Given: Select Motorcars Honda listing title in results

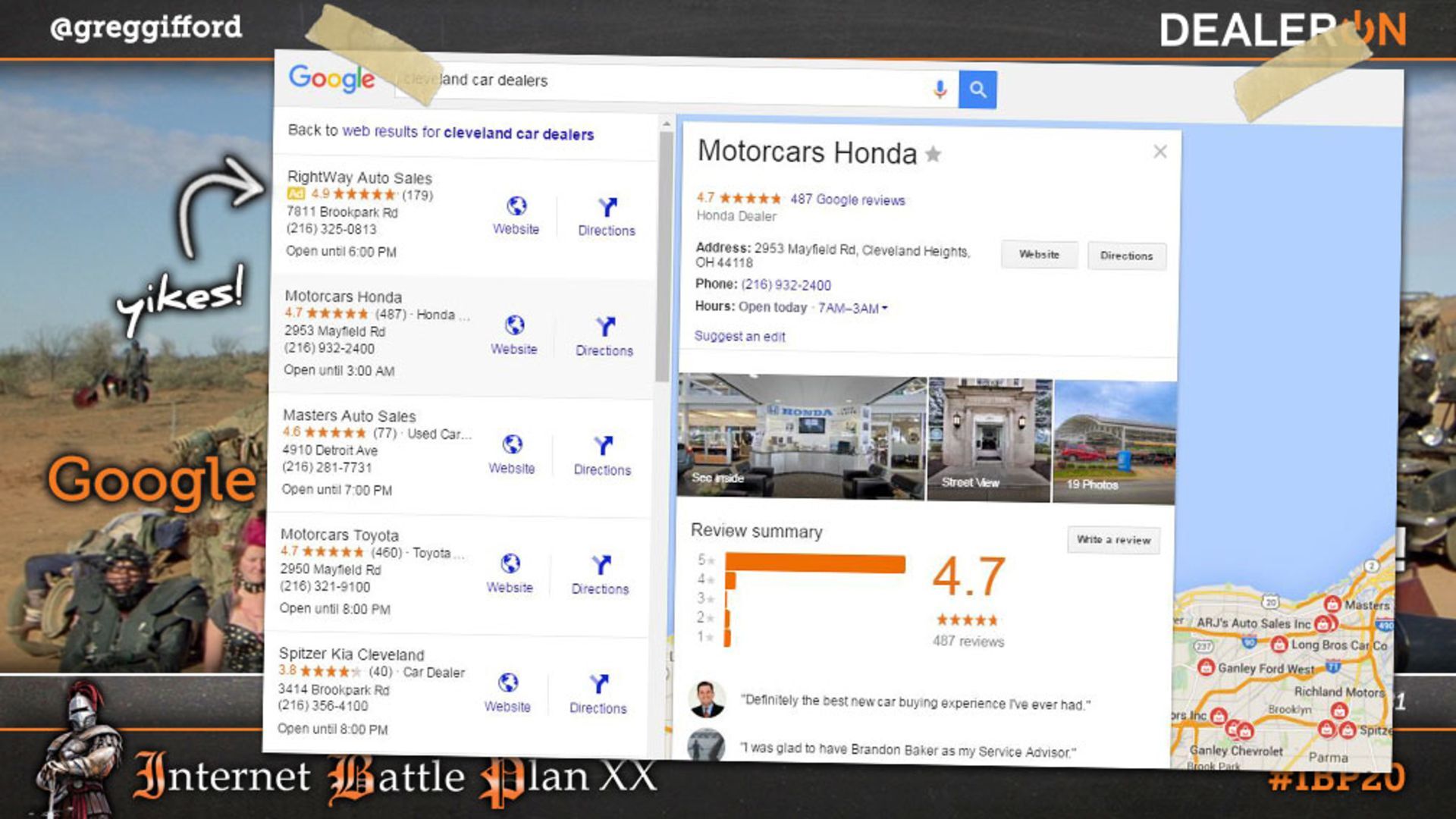Looking at the screenshot, I should click(x=344, y=297).
